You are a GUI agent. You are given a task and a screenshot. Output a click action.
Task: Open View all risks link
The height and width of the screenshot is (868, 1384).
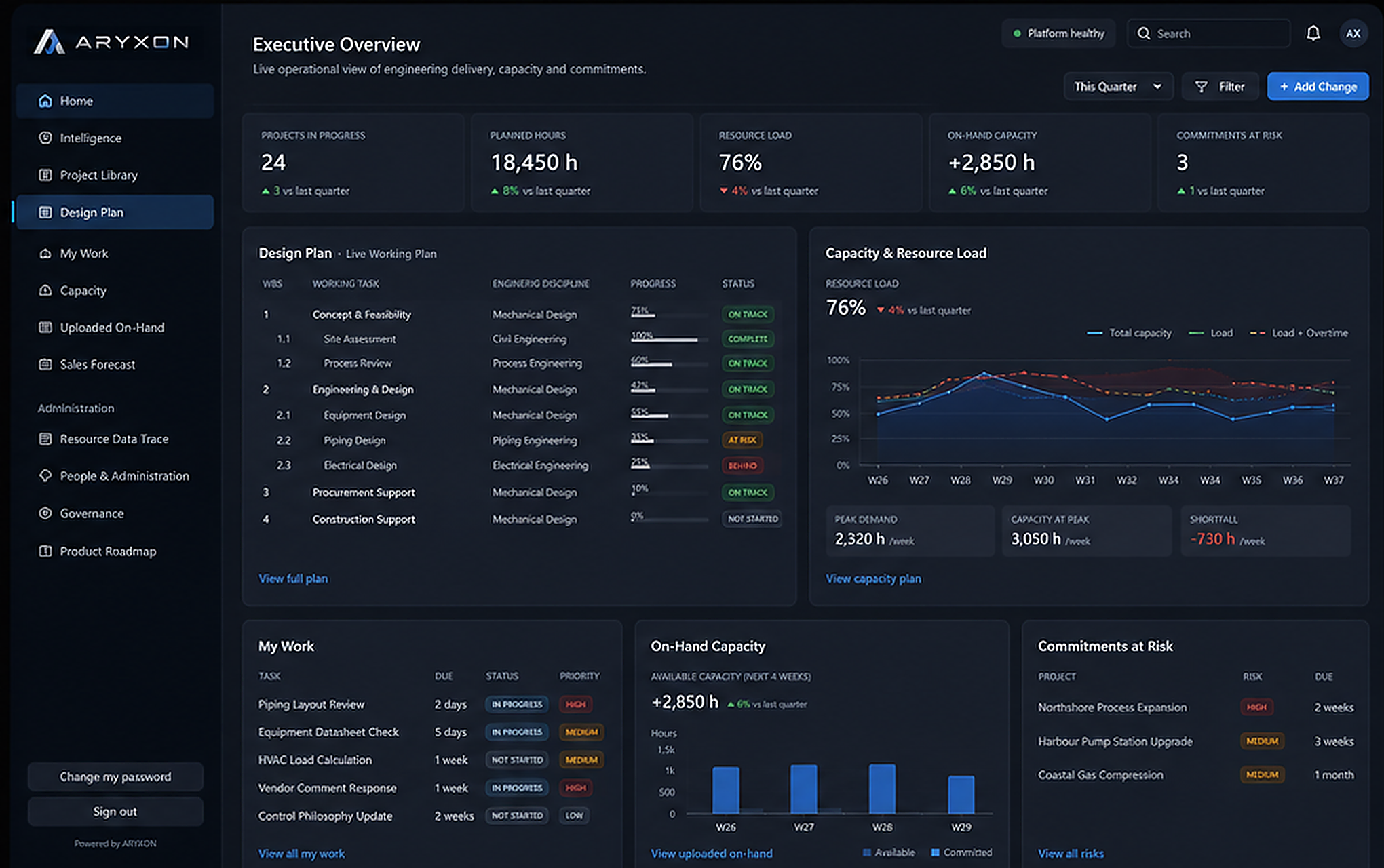click(x=1071, y=854)
